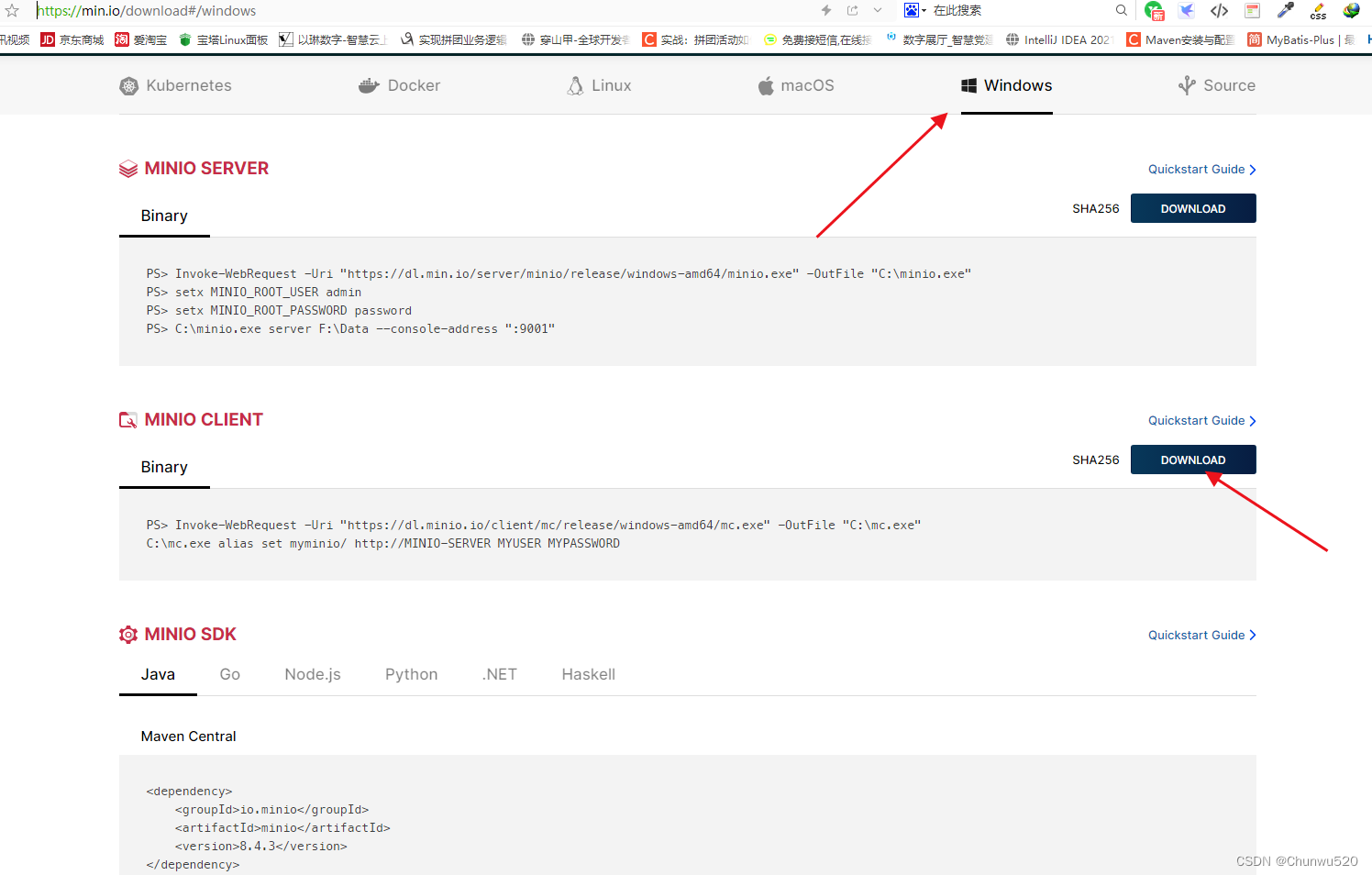Expand the address bar dropdown chevron
The width and height of the screenshot is (1372, 875).
click(x=878, y=10)
